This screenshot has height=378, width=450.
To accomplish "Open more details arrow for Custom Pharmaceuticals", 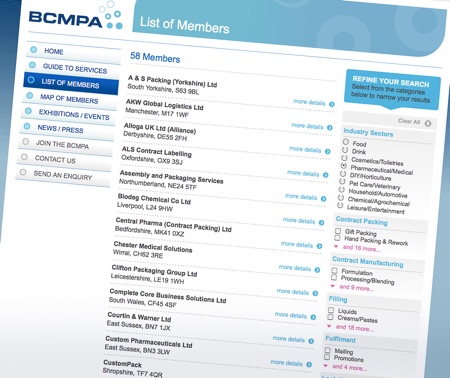I will pos(309,365).
